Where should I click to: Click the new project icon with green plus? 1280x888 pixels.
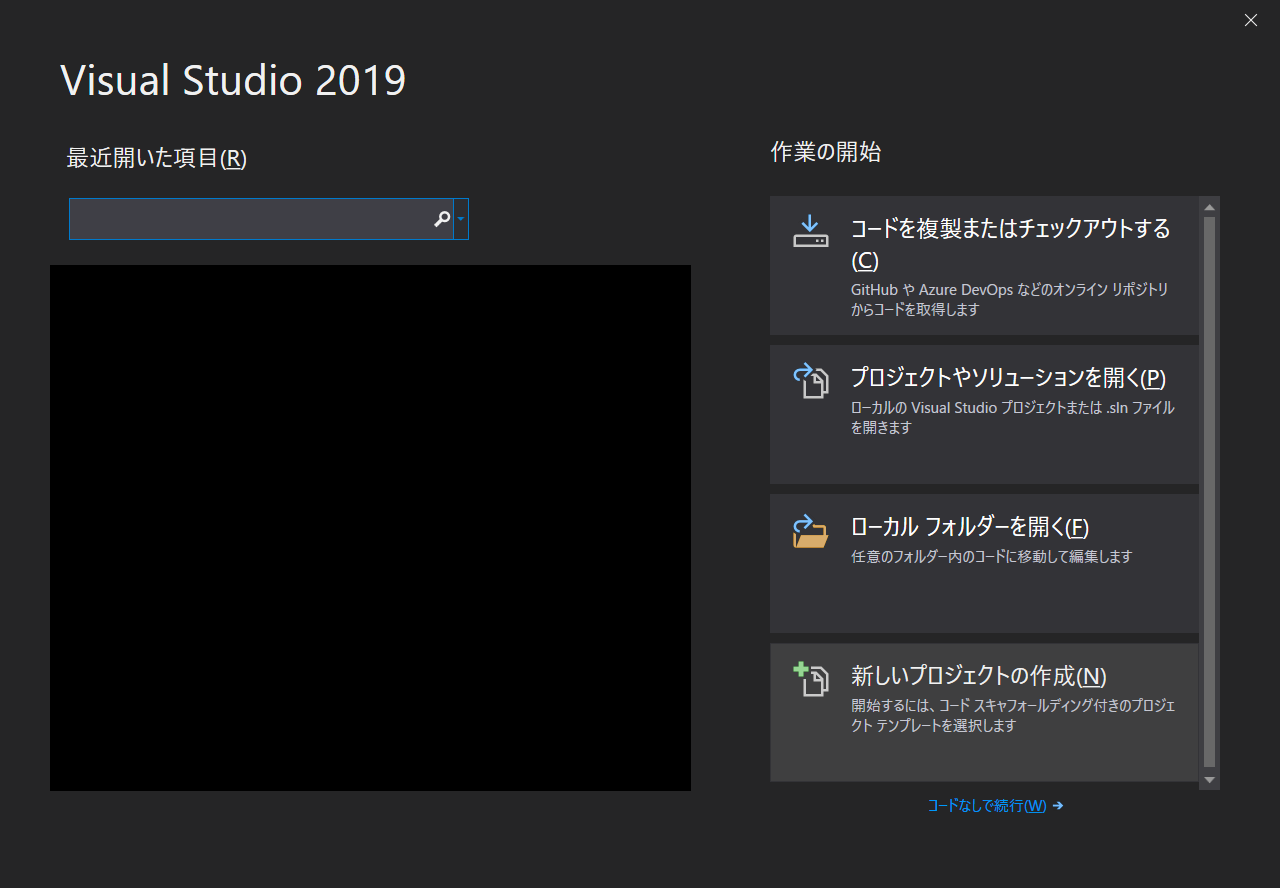[811, 680]
